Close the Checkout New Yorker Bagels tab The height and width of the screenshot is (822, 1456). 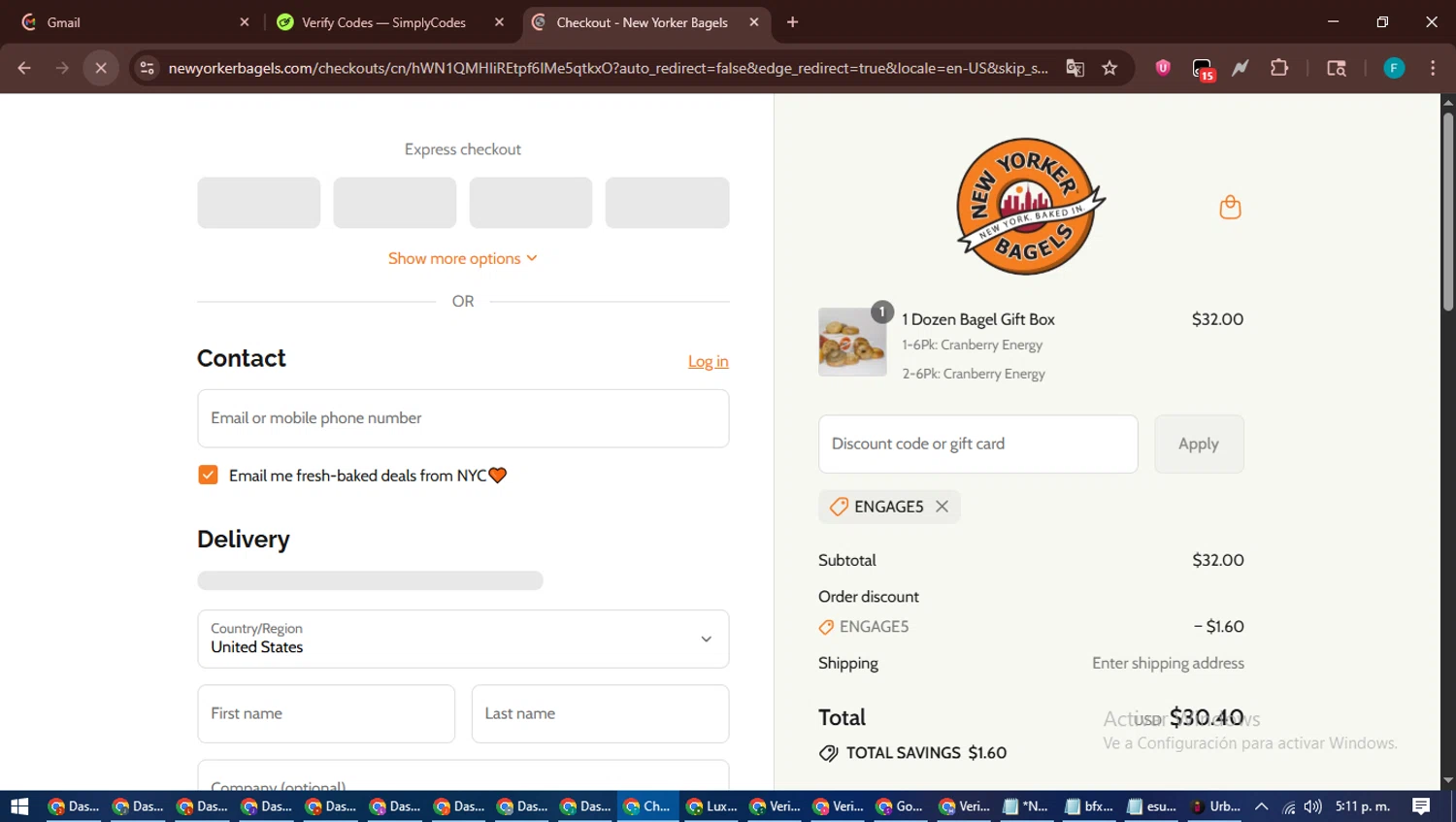[754, 22]
